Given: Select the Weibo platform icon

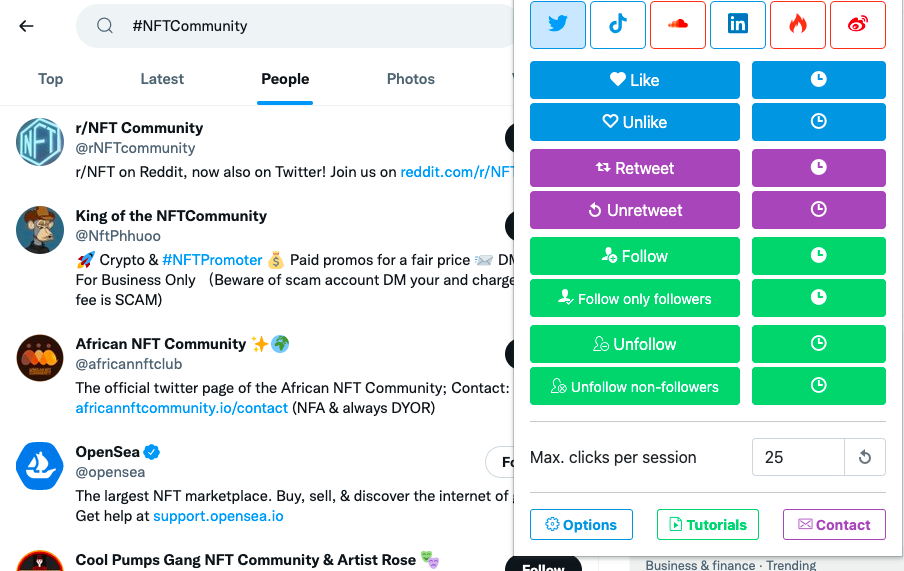Looking at the screenshot, I should point(857,25).
